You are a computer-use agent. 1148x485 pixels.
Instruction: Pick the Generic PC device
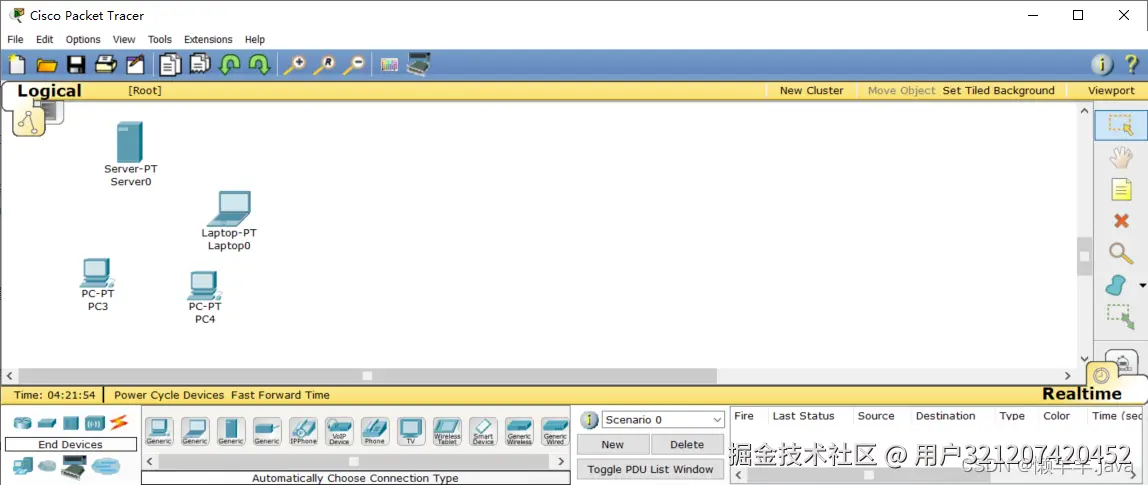coord(159,431)
